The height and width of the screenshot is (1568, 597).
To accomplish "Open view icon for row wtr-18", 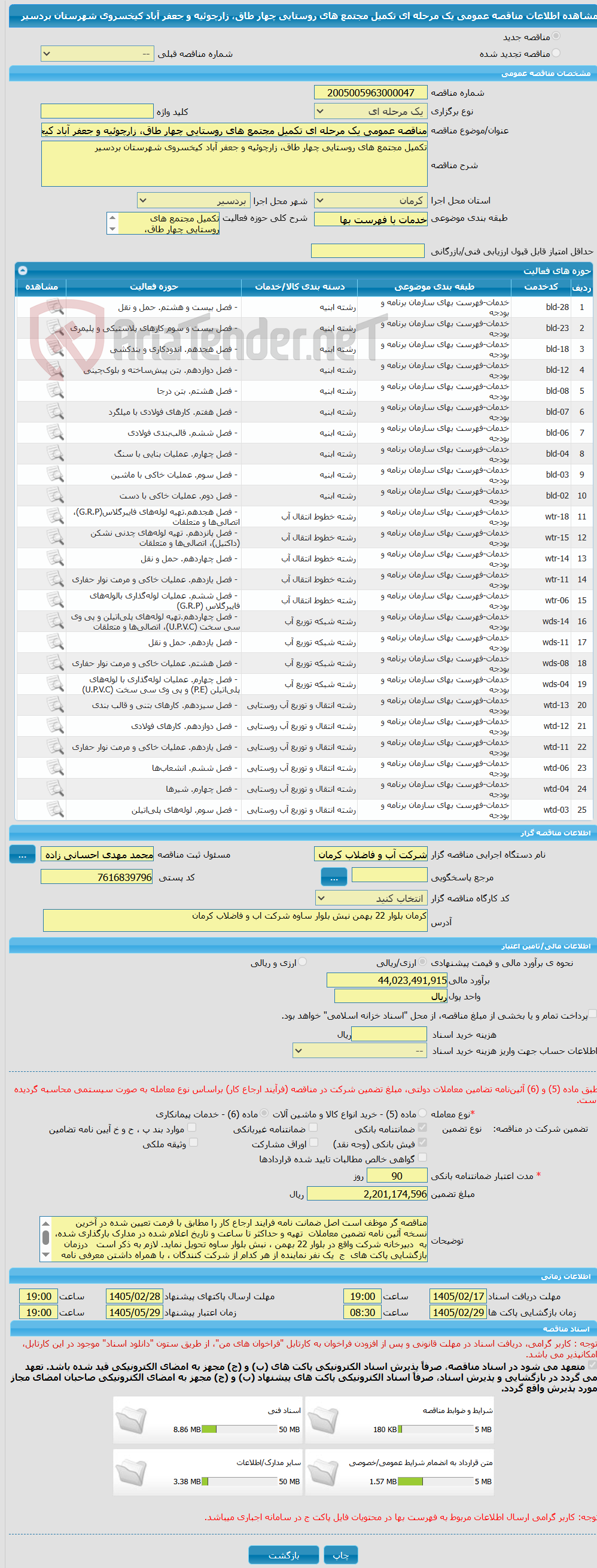I will coord(56,516).
